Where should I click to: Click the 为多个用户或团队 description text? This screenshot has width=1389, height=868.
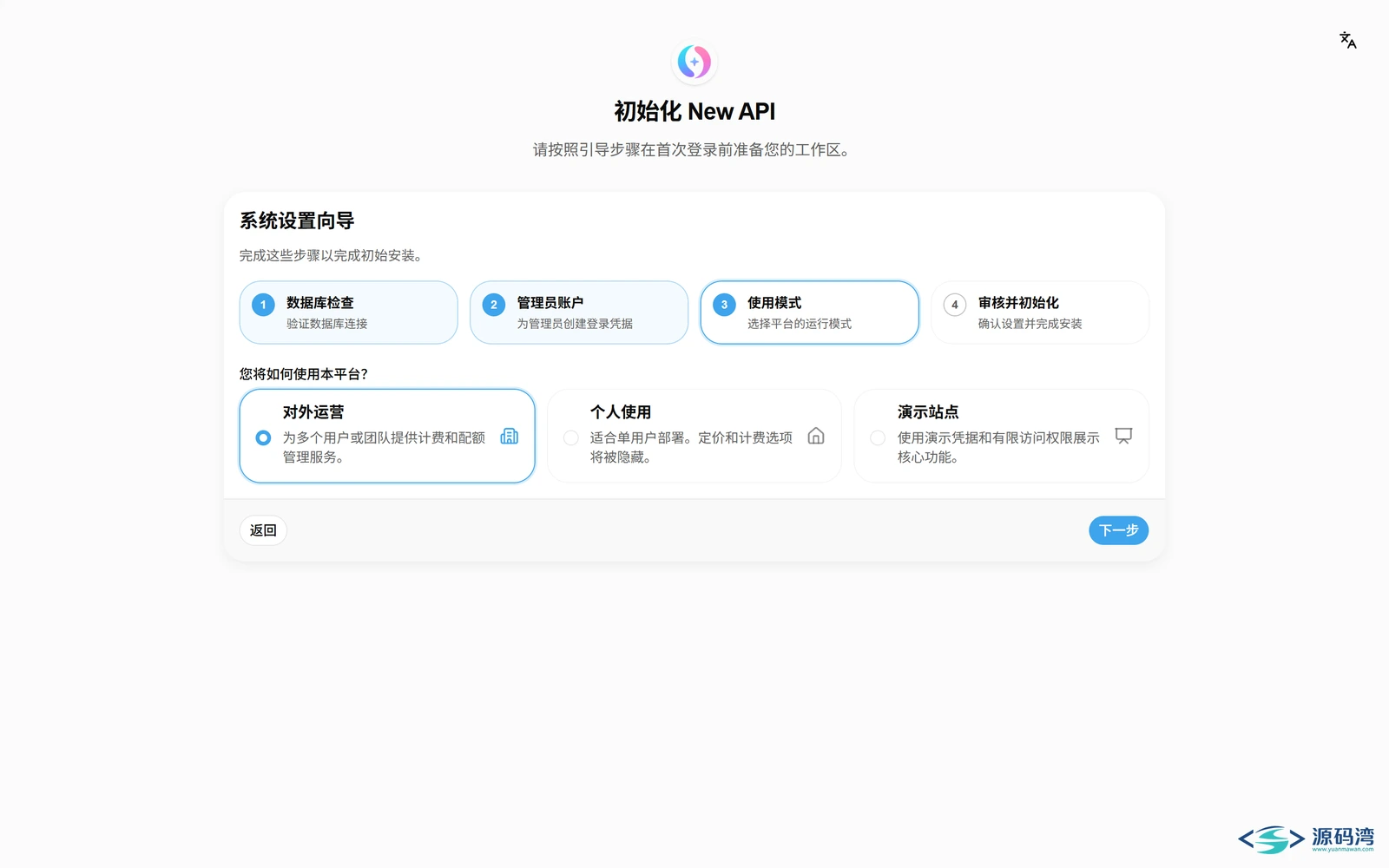(384, 447)
